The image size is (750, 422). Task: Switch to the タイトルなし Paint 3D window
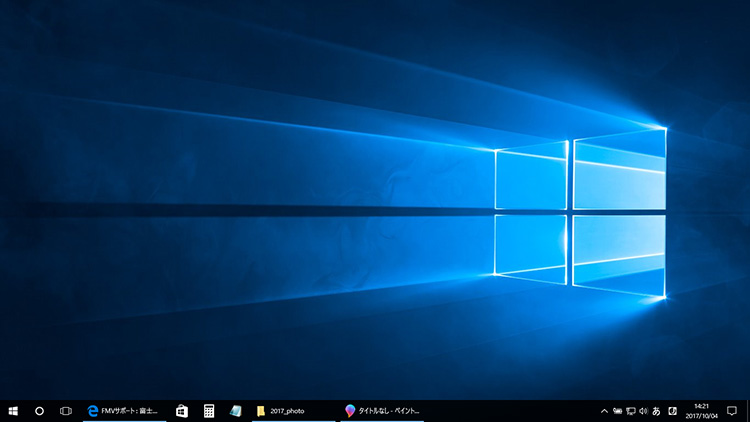click(x=383, y=411)
